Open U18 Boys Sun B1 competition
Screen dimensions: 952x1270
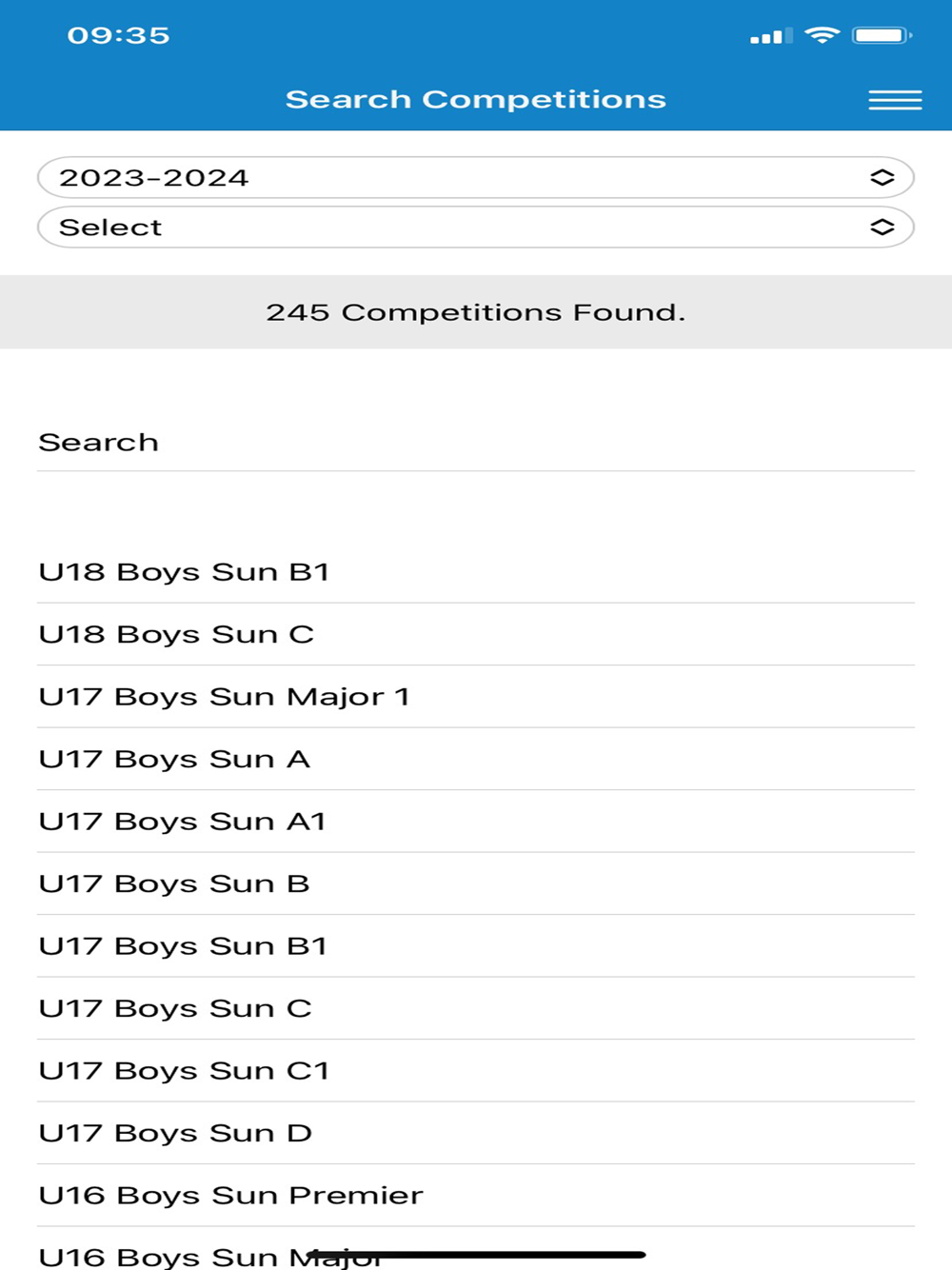pos(184,572)
